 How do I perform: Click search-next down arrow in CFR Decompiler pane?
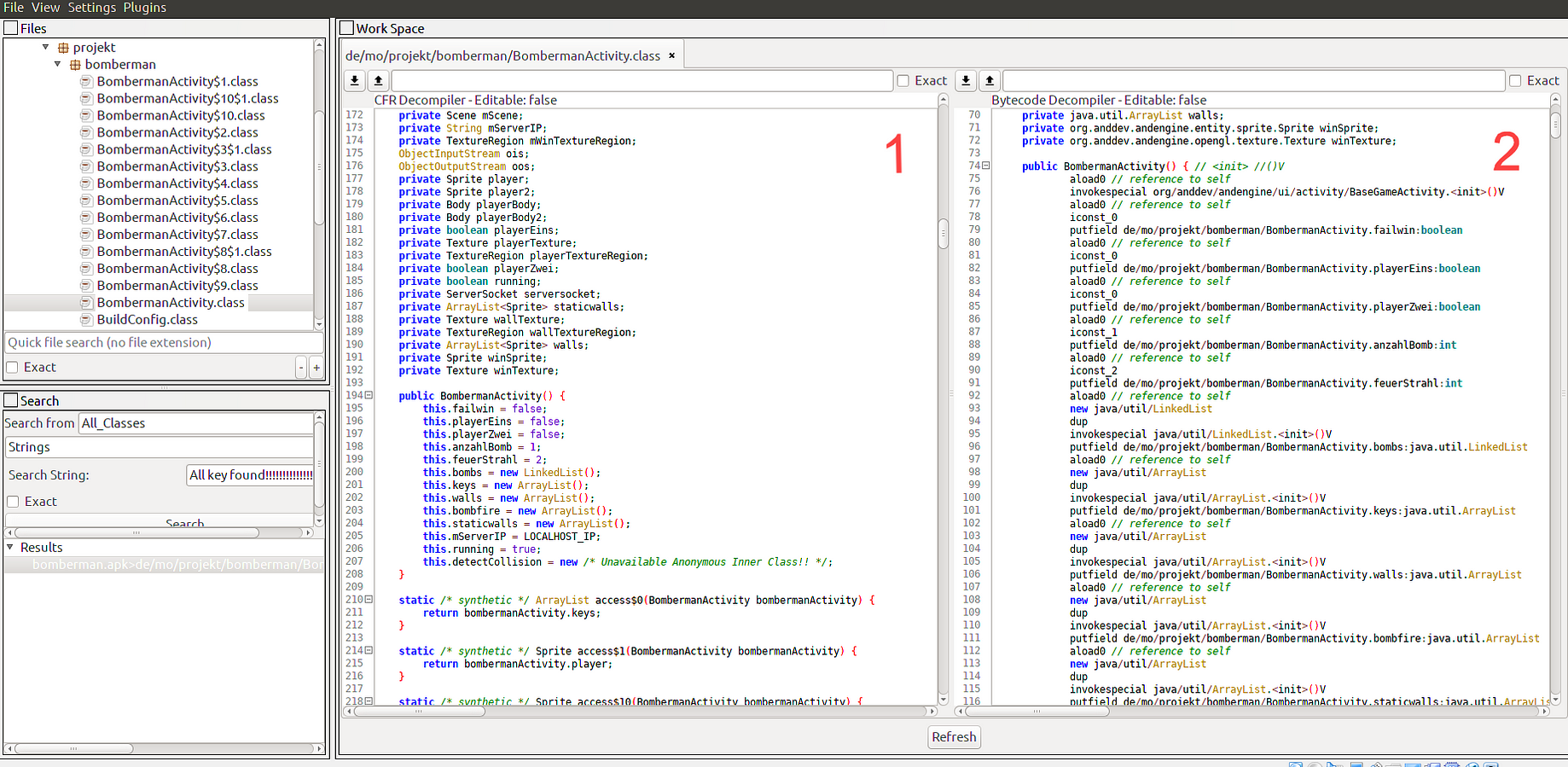pyautogui.click(x=355, y=81)
